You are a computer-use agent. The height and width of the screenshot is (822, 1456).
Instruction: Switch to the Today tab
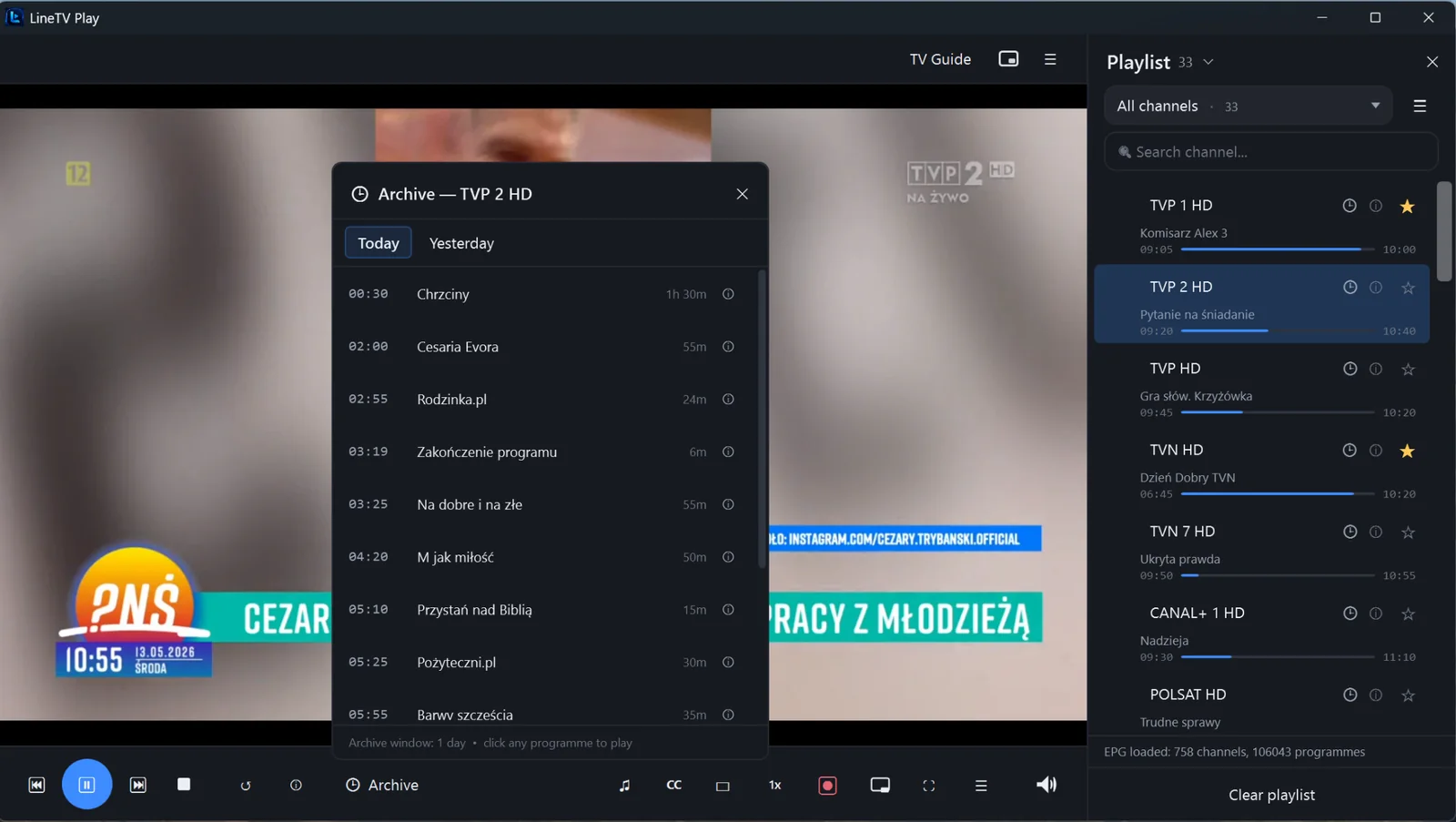coord(379,243)
